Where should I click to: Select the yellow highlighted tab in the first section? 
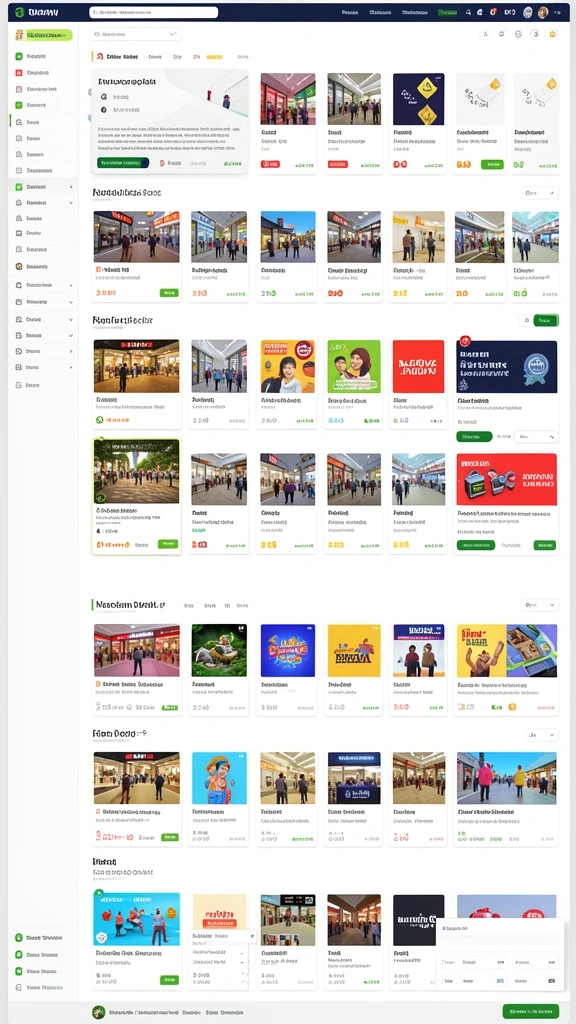tap(214, 57)
